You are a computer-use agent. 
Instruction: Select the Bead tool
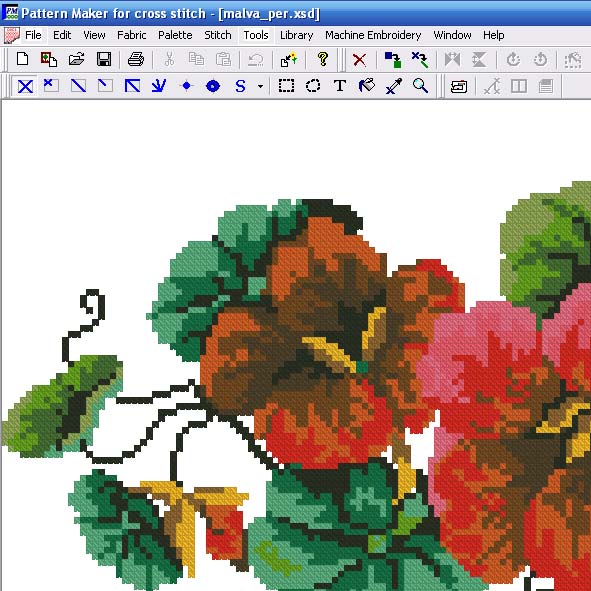(x=213, y=86)
